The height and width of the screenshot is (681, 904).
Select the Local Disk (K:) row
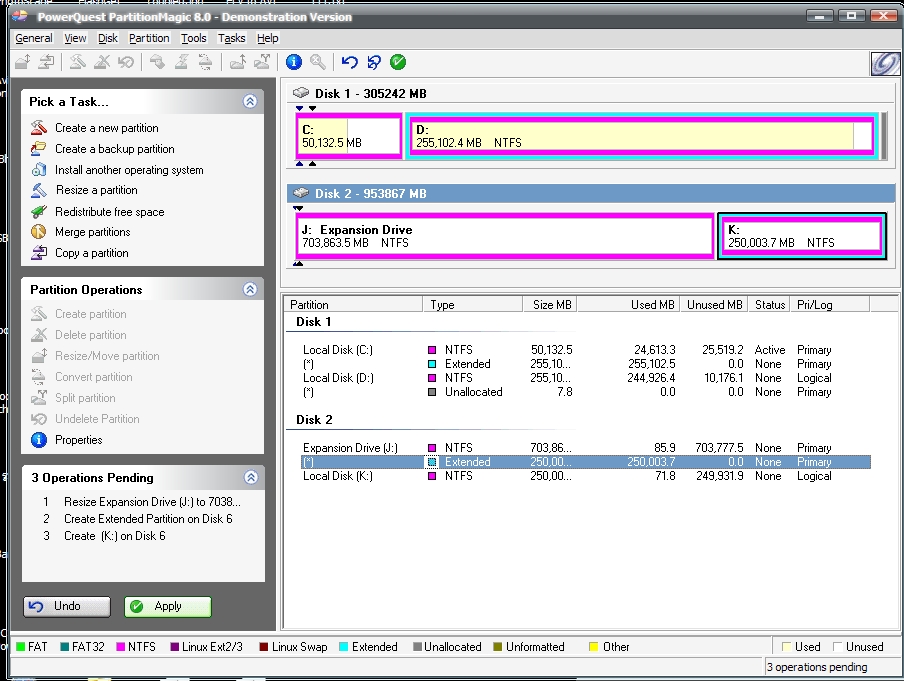click(585, 476)
